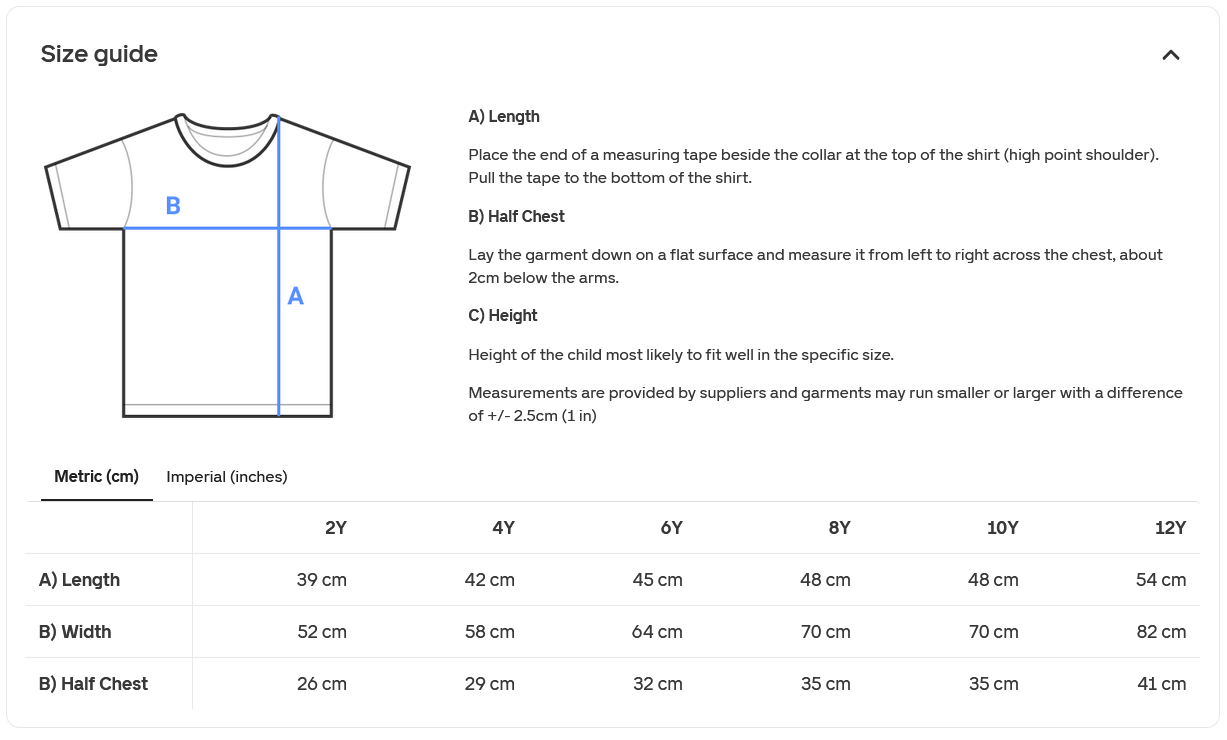The width and height of the screenshot is (1227, 740).
Task: Select the 2Y column header
Action: pyautogui.click(x=336, y=528)
